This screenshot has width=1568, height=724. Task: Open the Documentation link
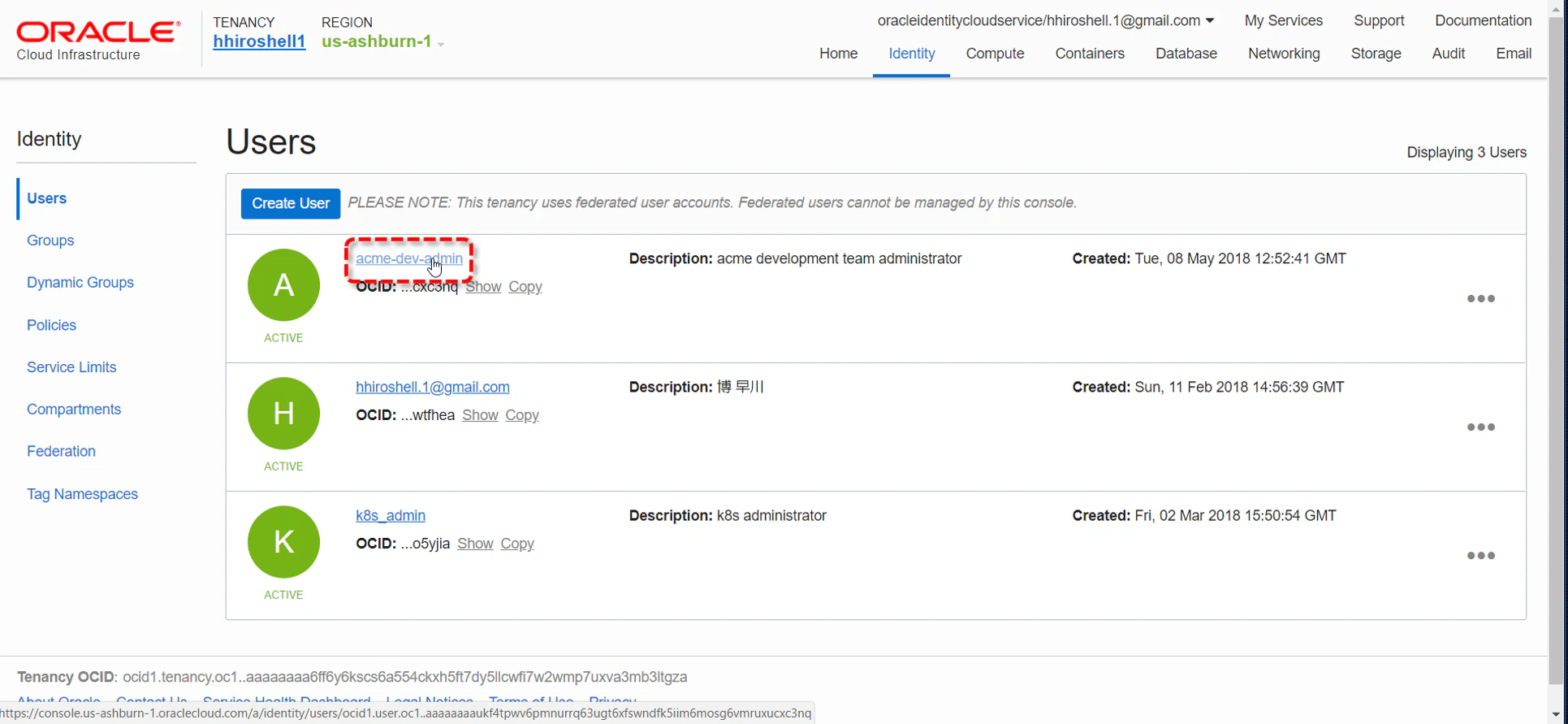point(1483,21)
